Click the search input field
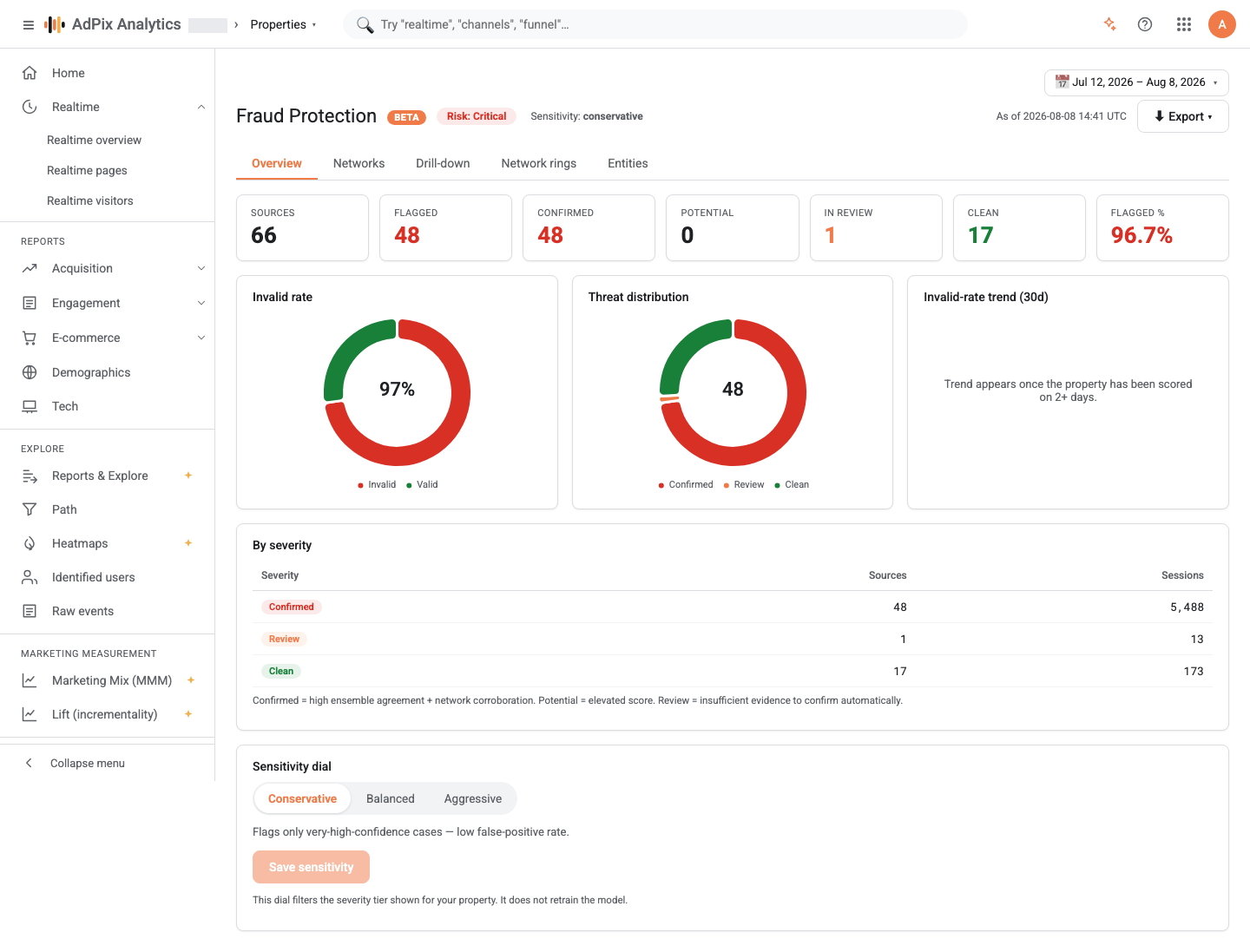 [x=655, y=24]
